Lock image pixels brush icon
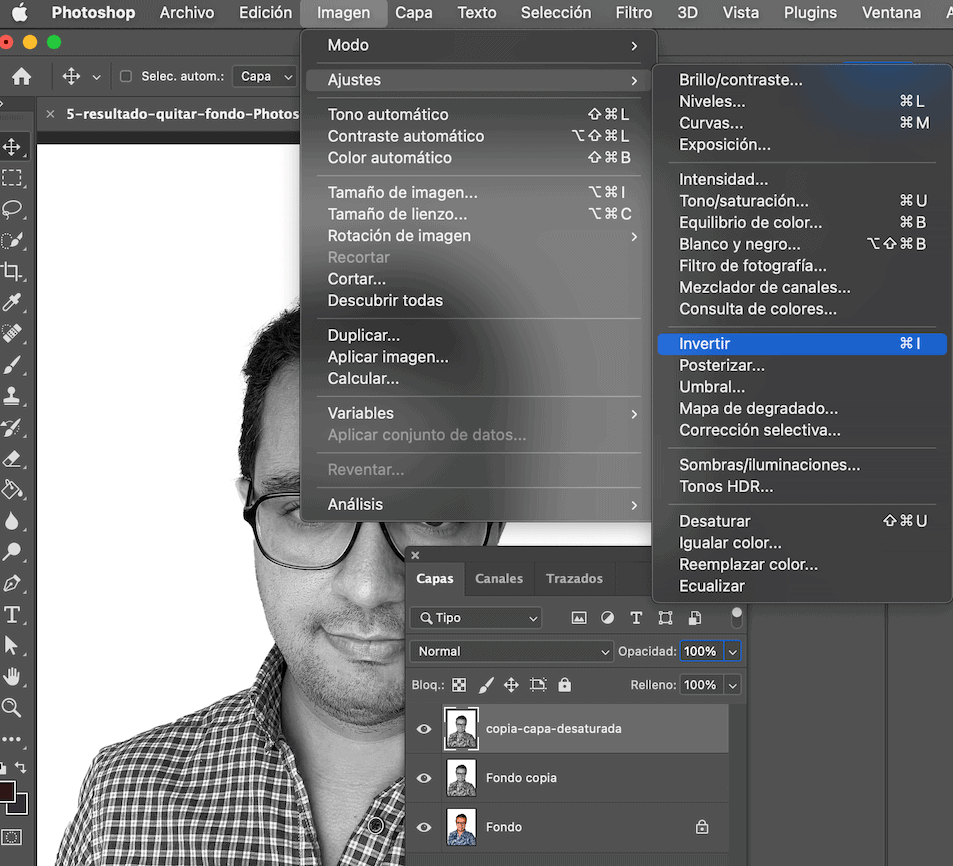 [486, 686]
